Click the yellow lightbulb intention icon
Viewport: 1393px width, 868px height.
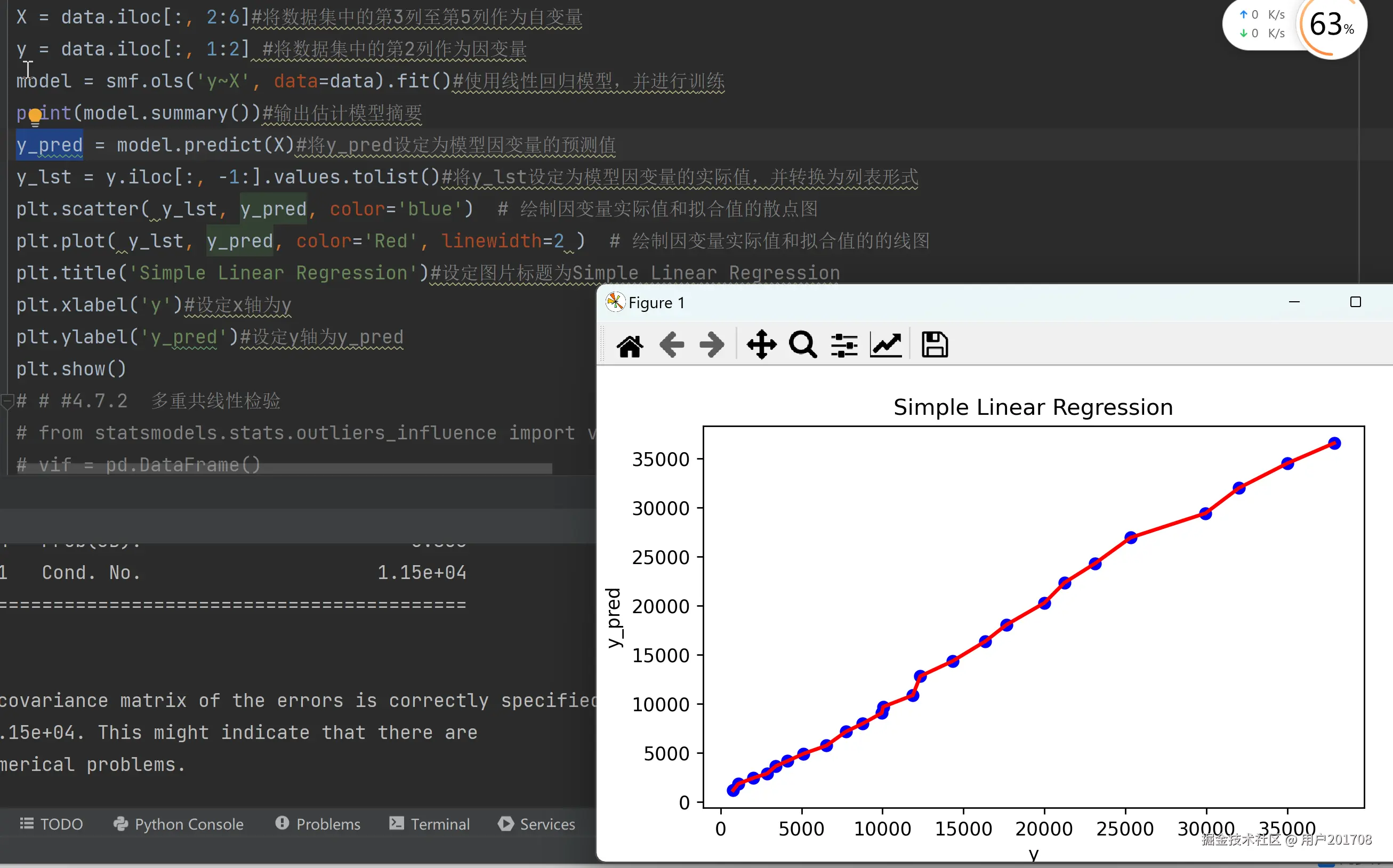[35, 117]
